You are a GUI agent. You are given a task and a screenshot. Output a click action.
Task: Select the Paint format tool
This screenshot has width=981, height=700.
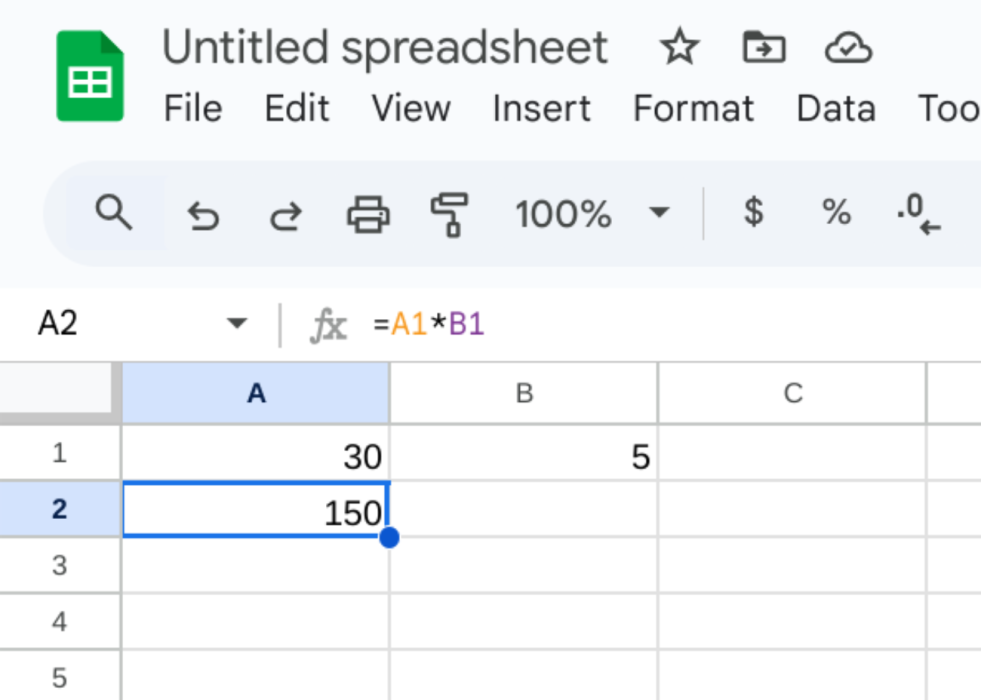coord(452,212)
